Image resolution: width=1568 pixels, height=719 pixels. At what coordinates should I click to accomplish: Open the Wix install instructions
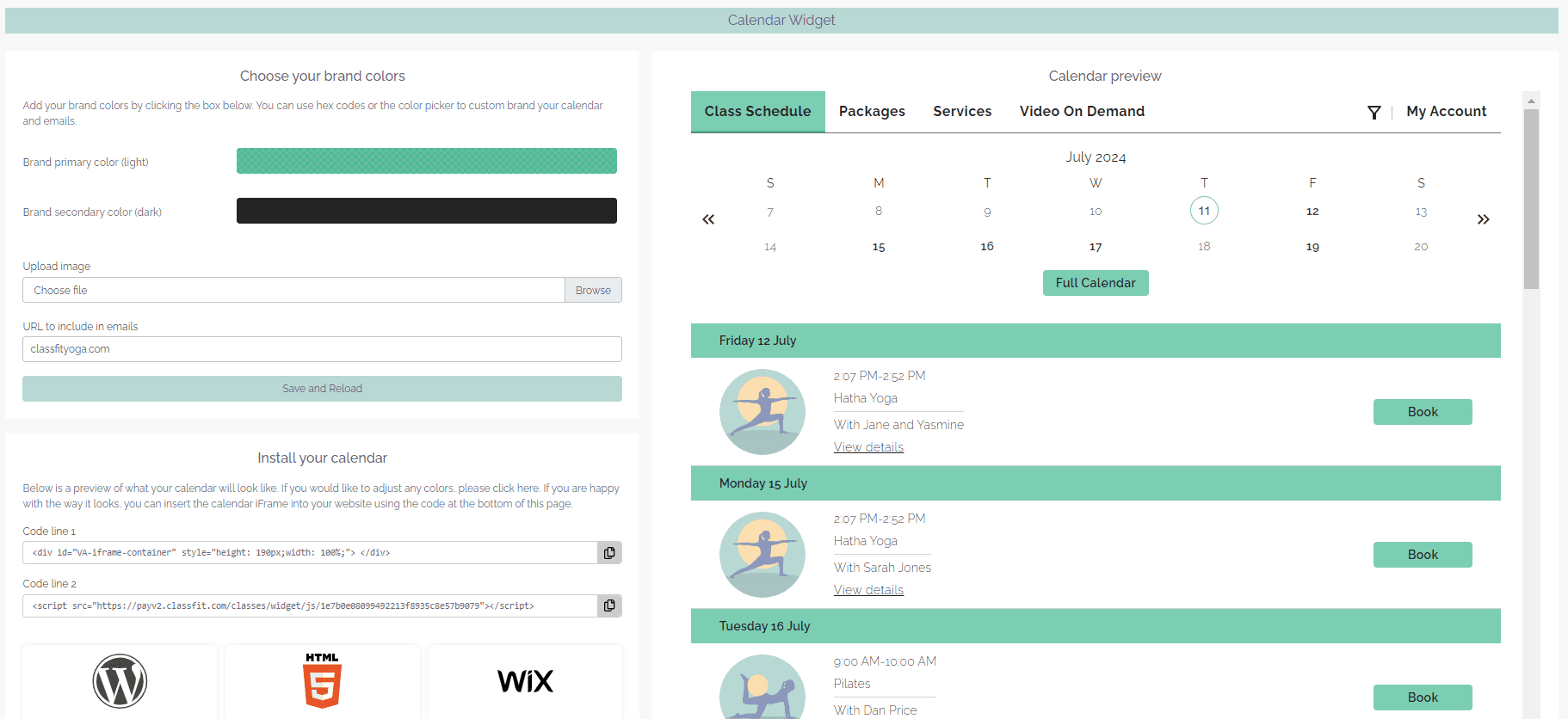point(525,681)
